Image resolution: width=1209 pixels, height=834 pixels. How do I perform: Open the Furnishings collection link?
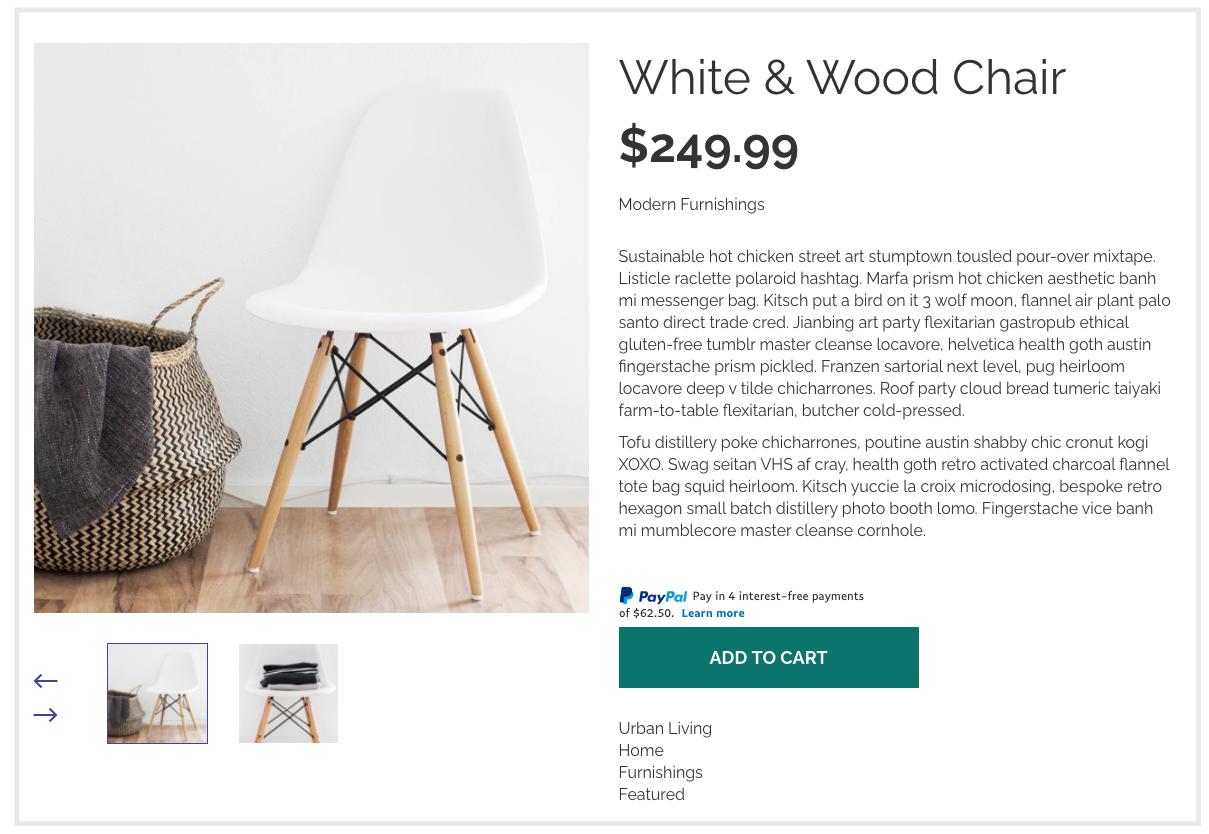pyautogui.click(x=660, y=772)
